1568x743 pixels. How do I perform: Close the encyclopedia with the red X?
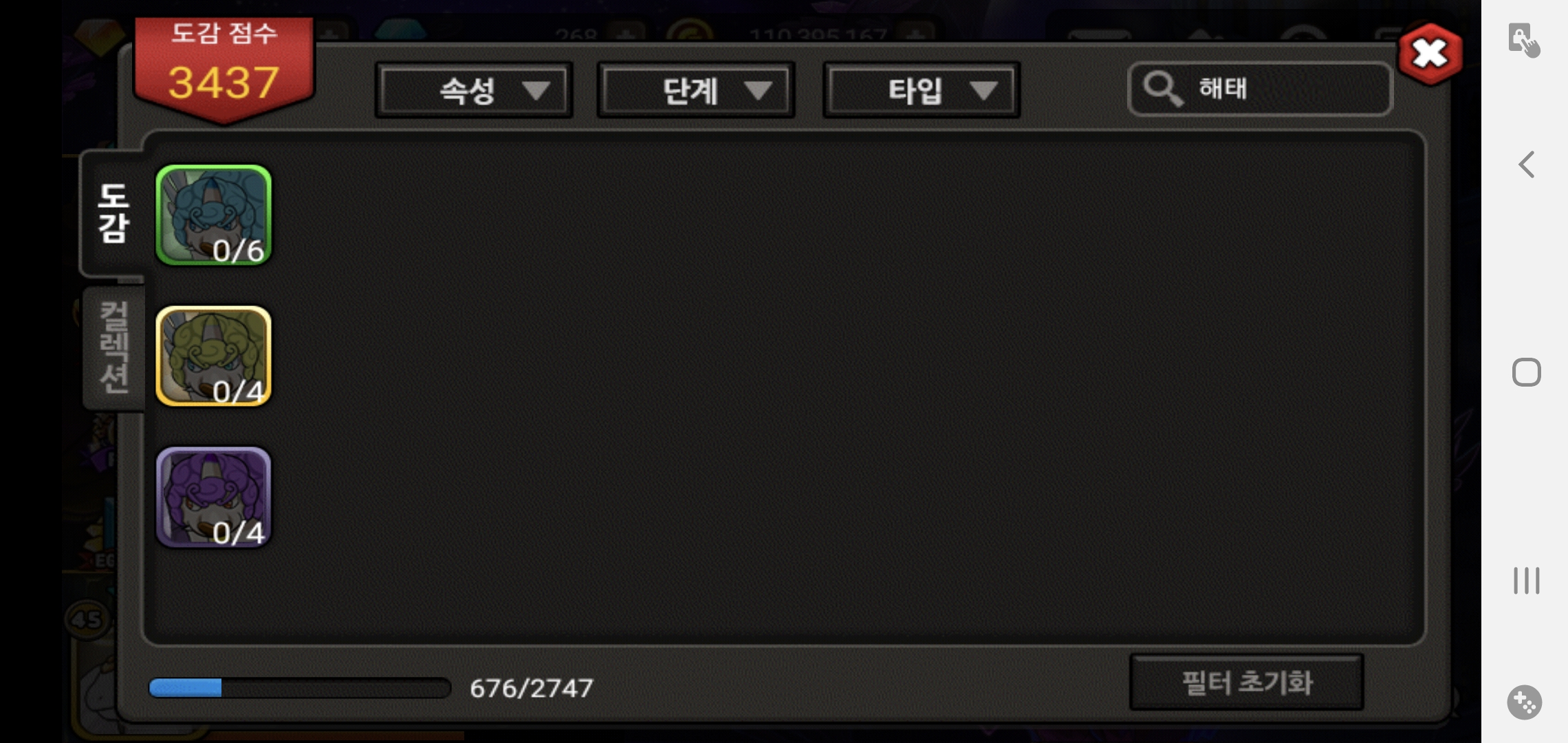pyautogui.click(x=1430, y=54)
